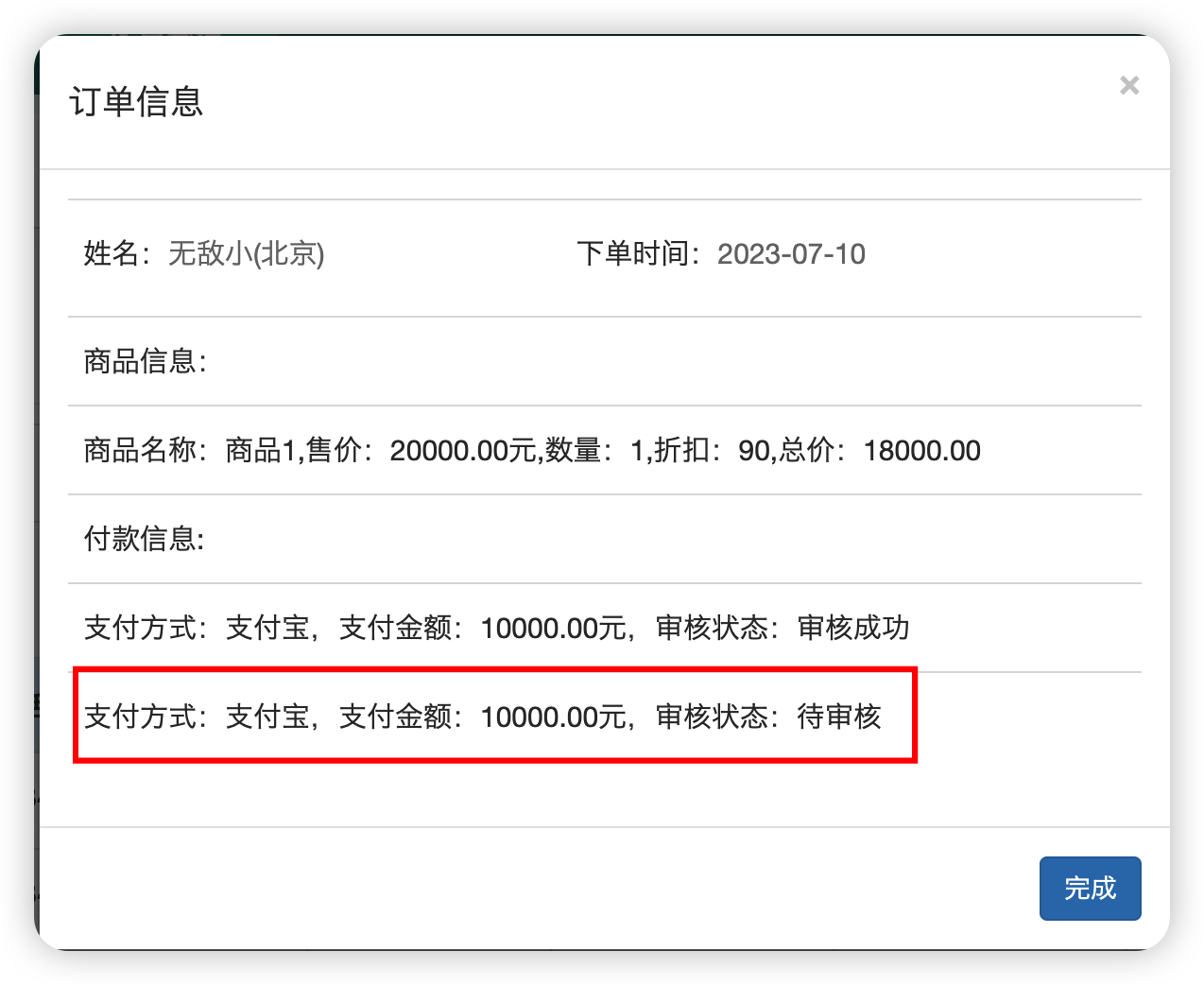This screenshot has height=985, width=1204.
Task: Click the 完成 button
Action: tap(1090, 888)
